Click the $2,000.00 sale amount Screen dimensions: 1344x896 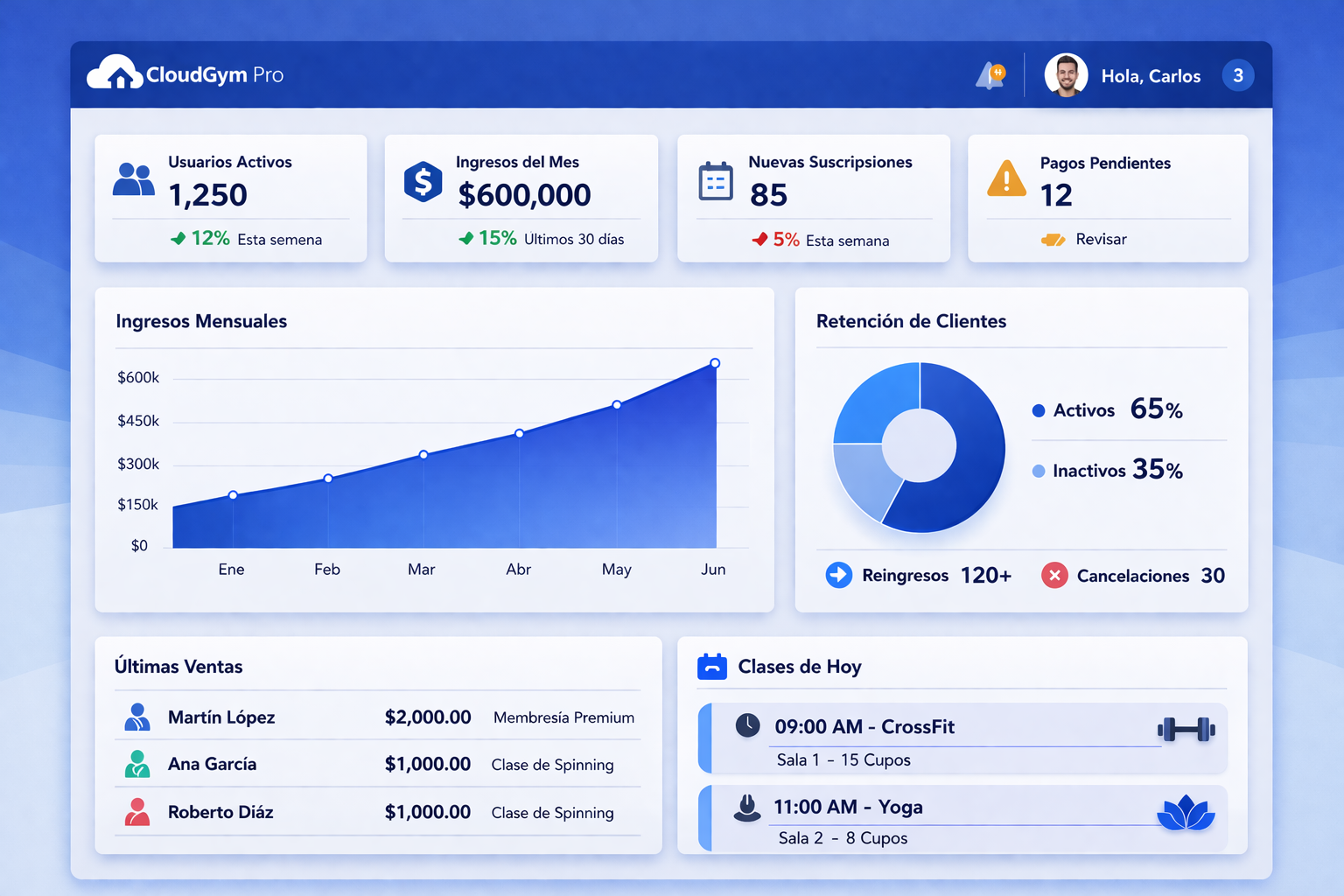point(428,717)
